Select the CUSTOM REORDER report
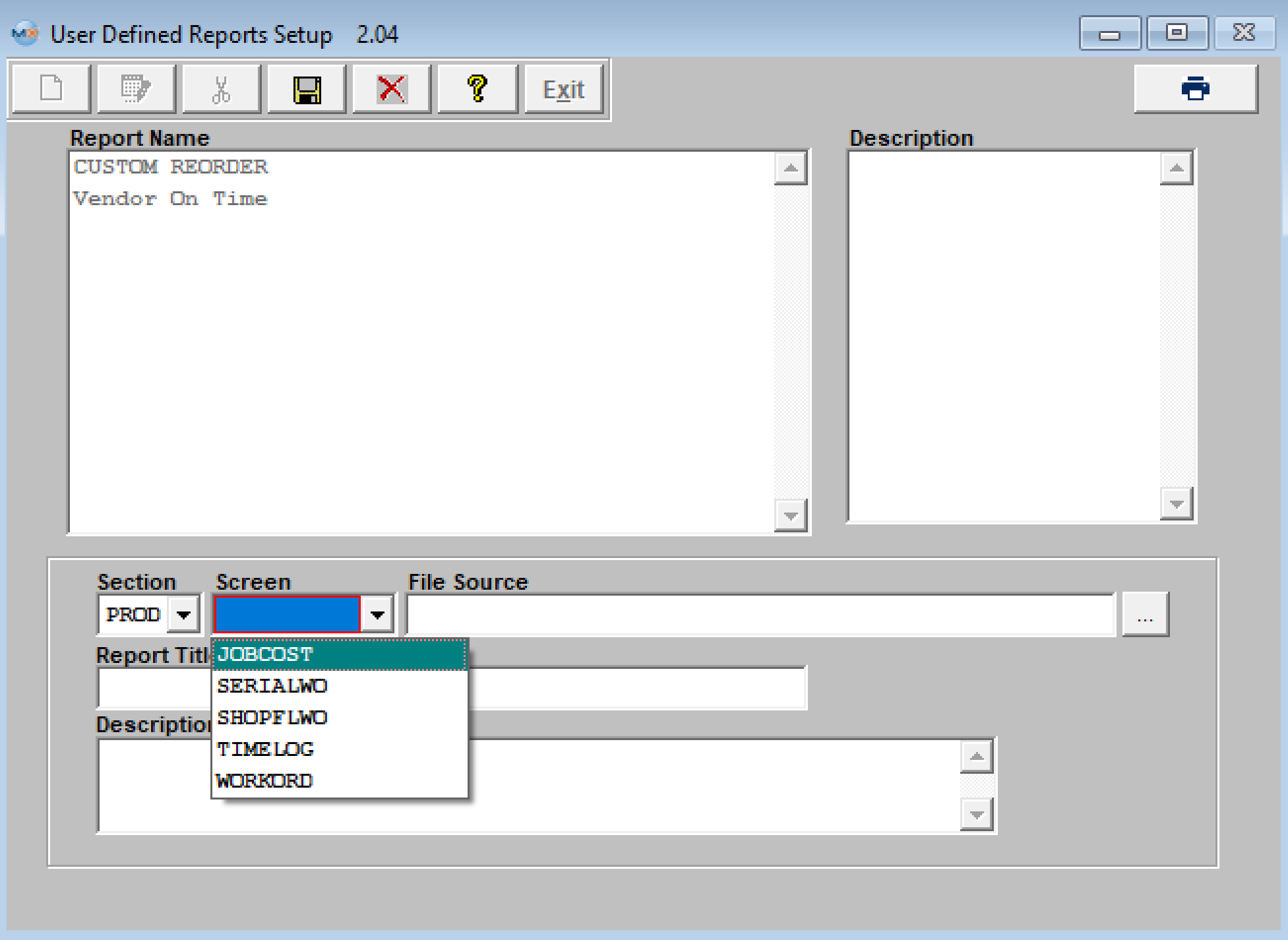 click(x=171, y=167)
